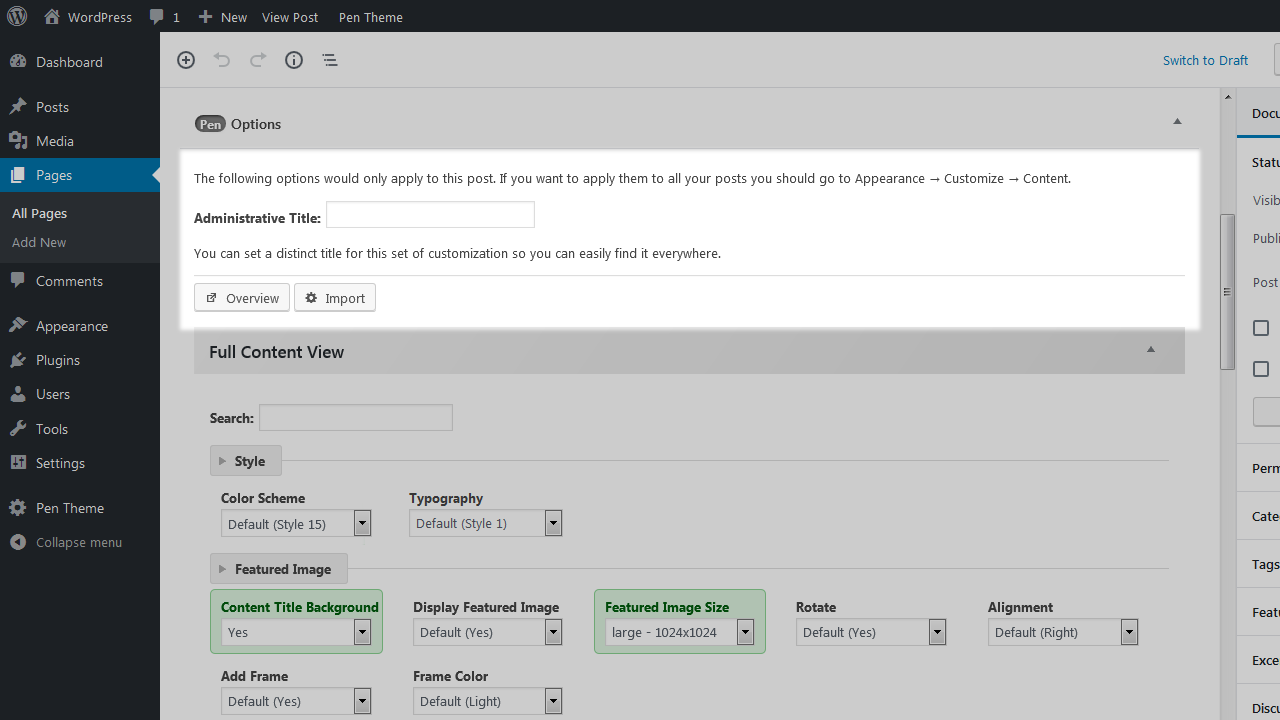The image size is (1280, 720).
Task: Select Add New under Pages
Action: point(39,242)
